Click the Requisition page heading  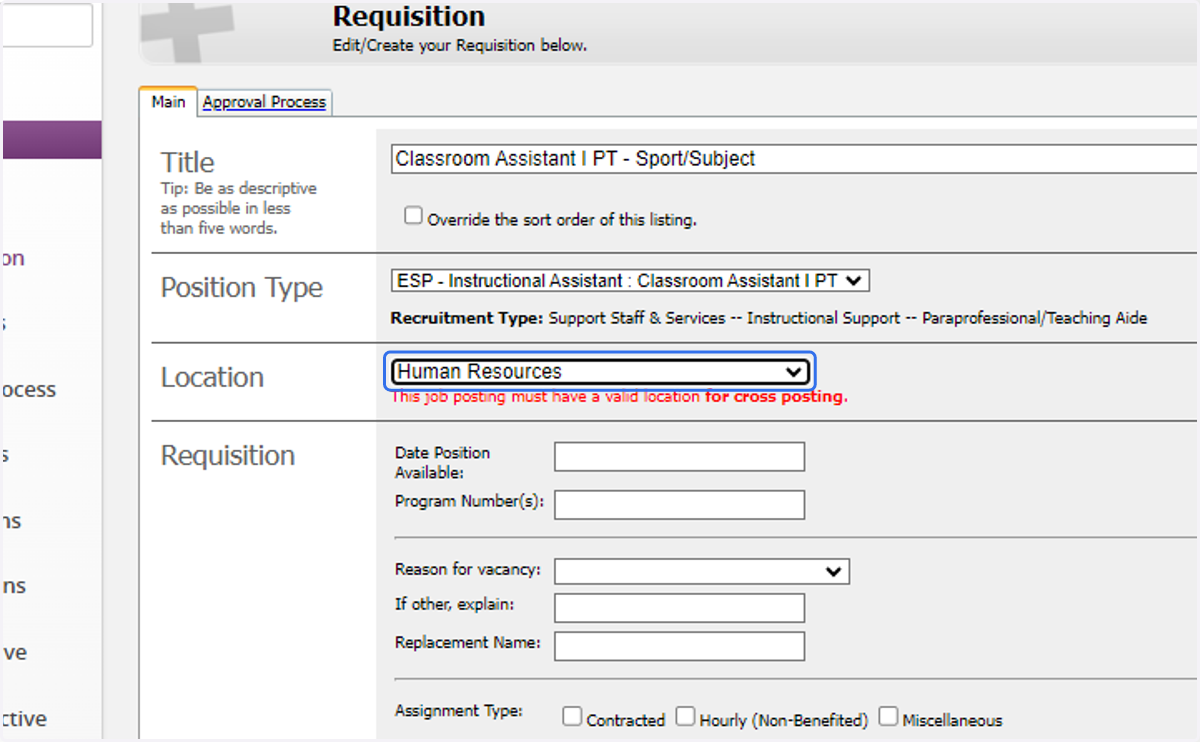click(x=409, y=17)
